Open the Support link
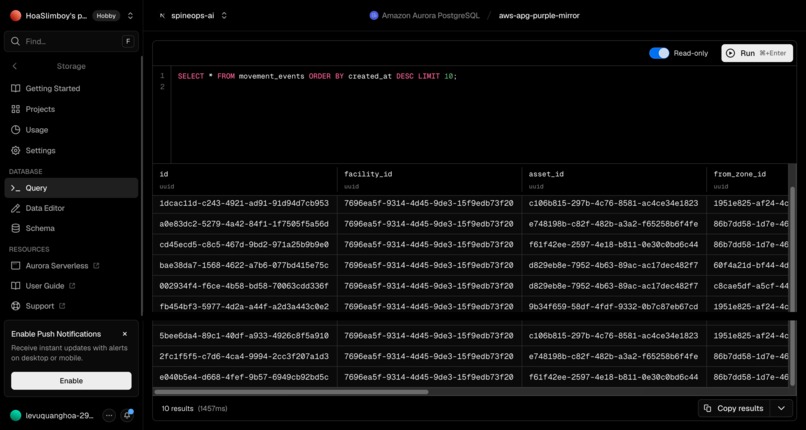The width and height of the screenshot is (806, 430). pyautogui.click(x=71, y=306)
